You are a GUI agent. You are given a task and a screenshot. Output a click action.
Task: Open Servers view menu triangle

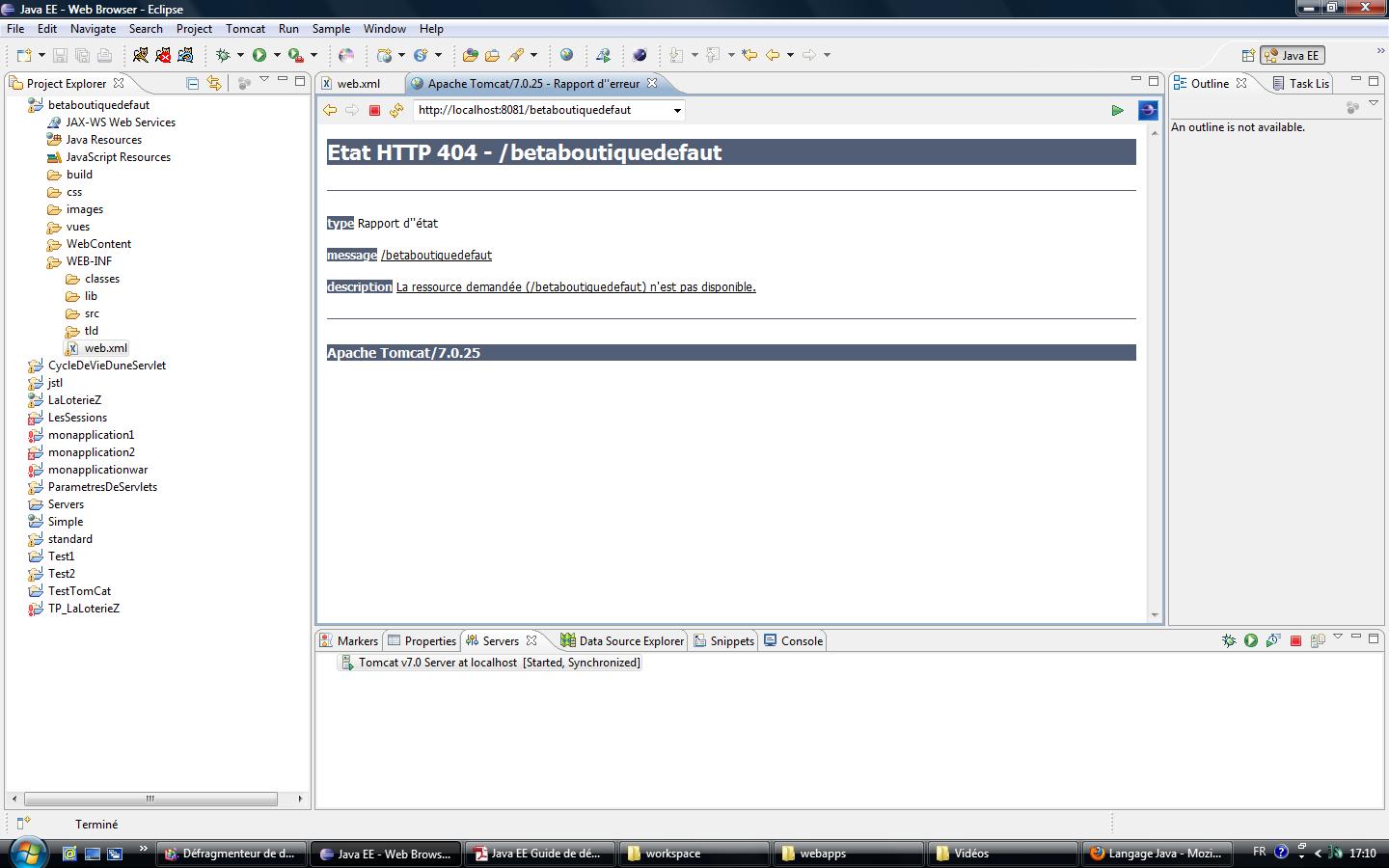(1338, 637)
